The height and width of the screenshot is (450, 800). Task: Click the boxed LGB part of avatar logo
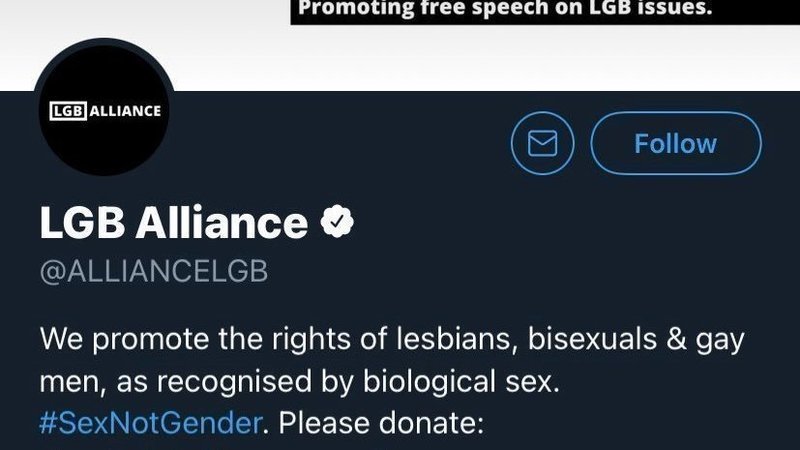click(x=68, y=111)
